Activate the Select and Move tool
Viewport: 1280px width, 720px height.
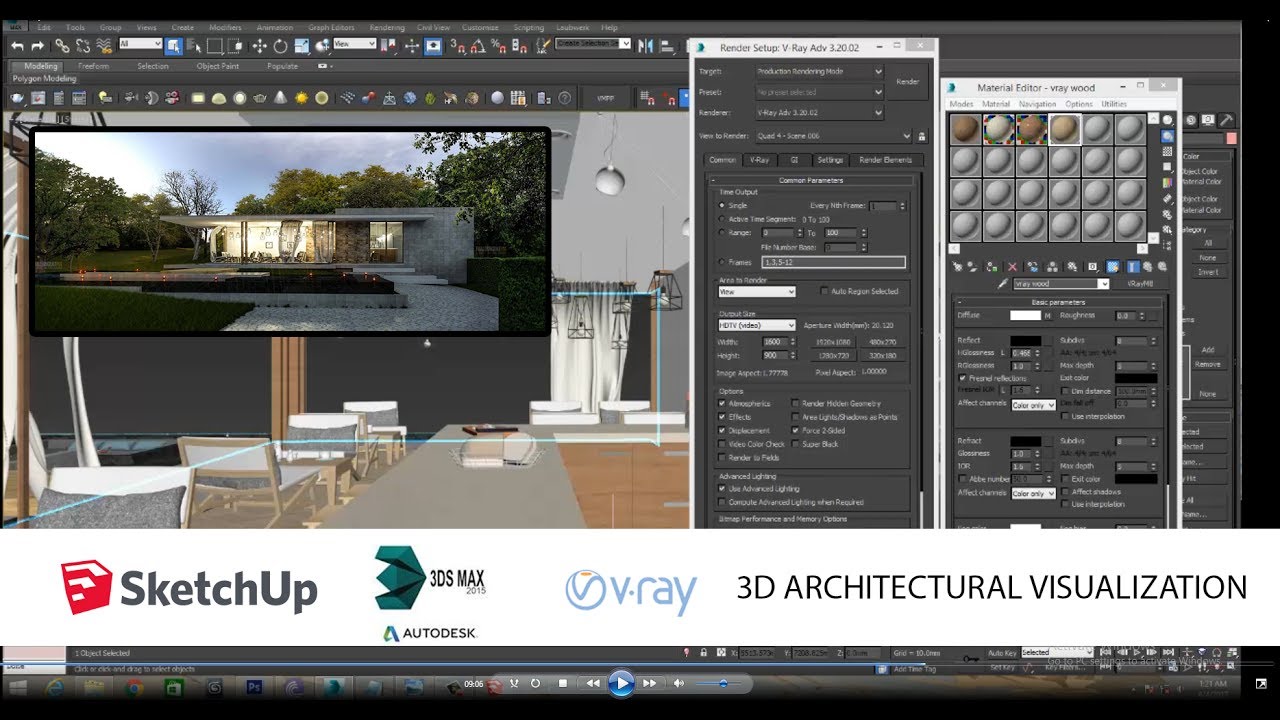259,45
